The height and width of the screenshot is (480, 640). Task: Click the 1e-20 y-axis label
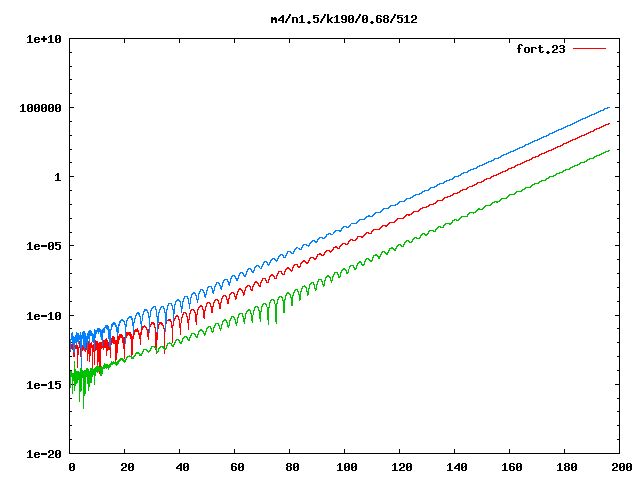(44, 454)
